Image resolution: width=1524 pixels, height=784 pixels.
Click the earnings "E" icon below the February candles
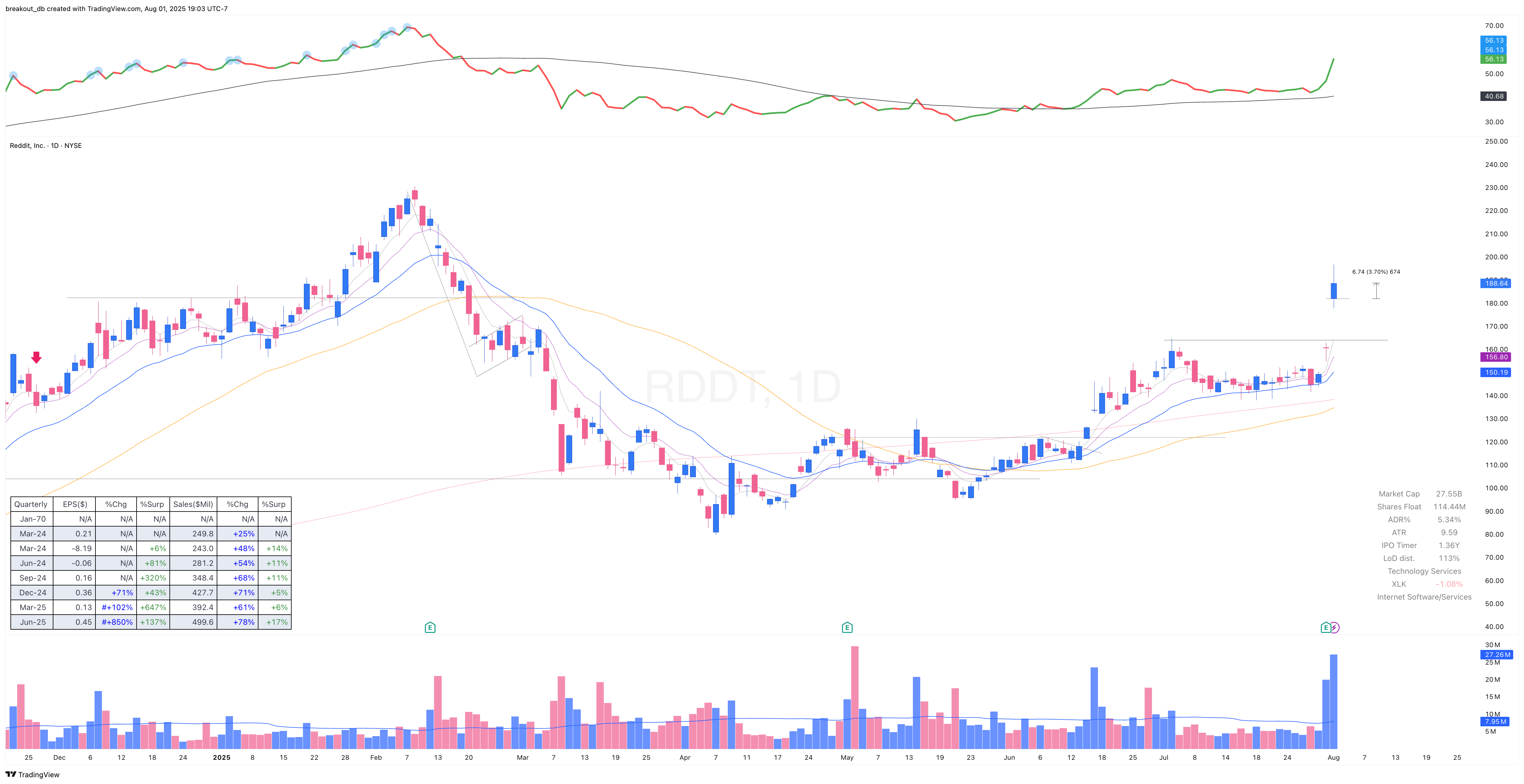click(430, 627)
